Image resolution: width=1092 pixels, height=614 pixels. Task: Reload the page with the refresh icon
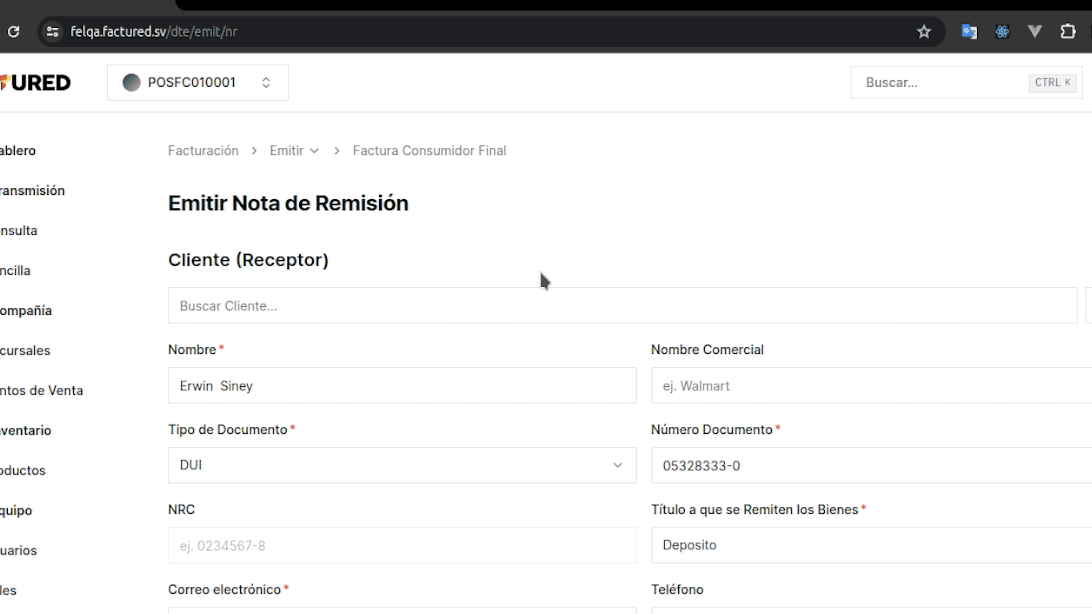coord(13,32)
